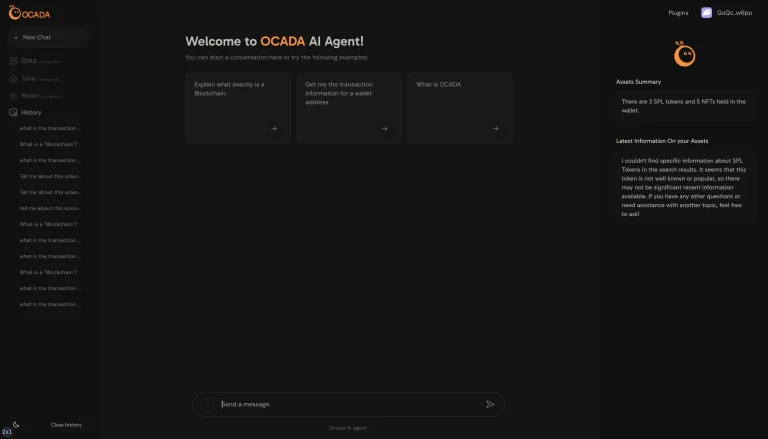This screenshot has width=768, height=439.
Task: Focus the 'Send a message' input field
Action: [x=348, y=404]
